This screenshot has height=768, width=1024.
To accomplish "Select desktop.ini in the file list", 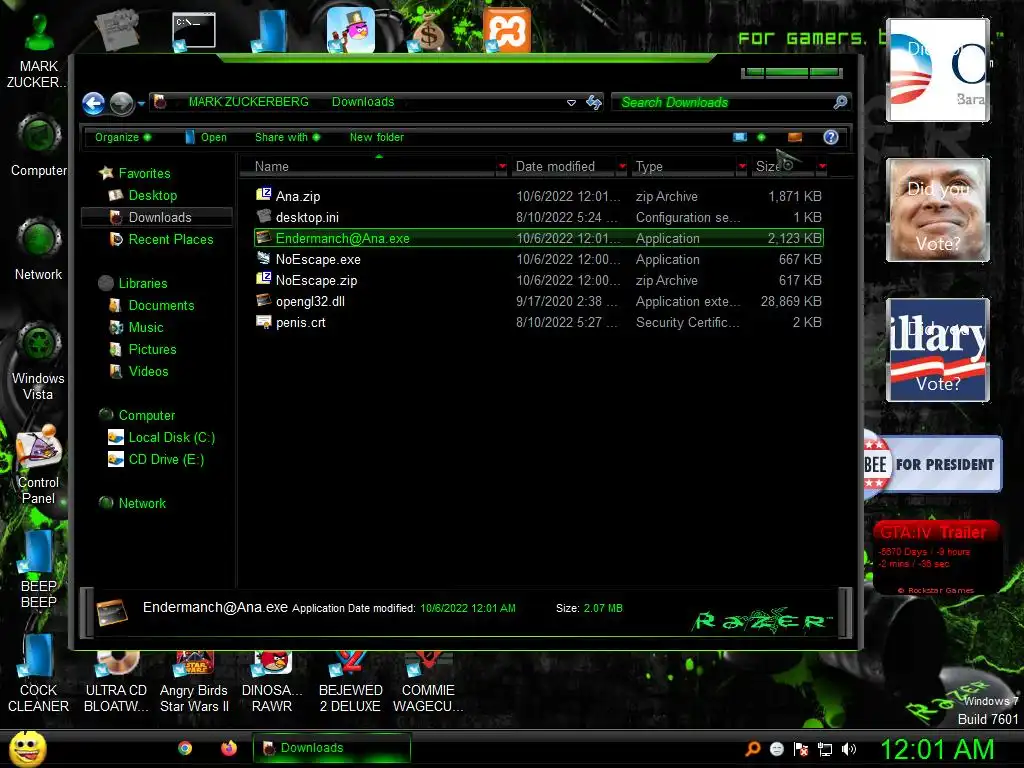I will tap(539, 217).
